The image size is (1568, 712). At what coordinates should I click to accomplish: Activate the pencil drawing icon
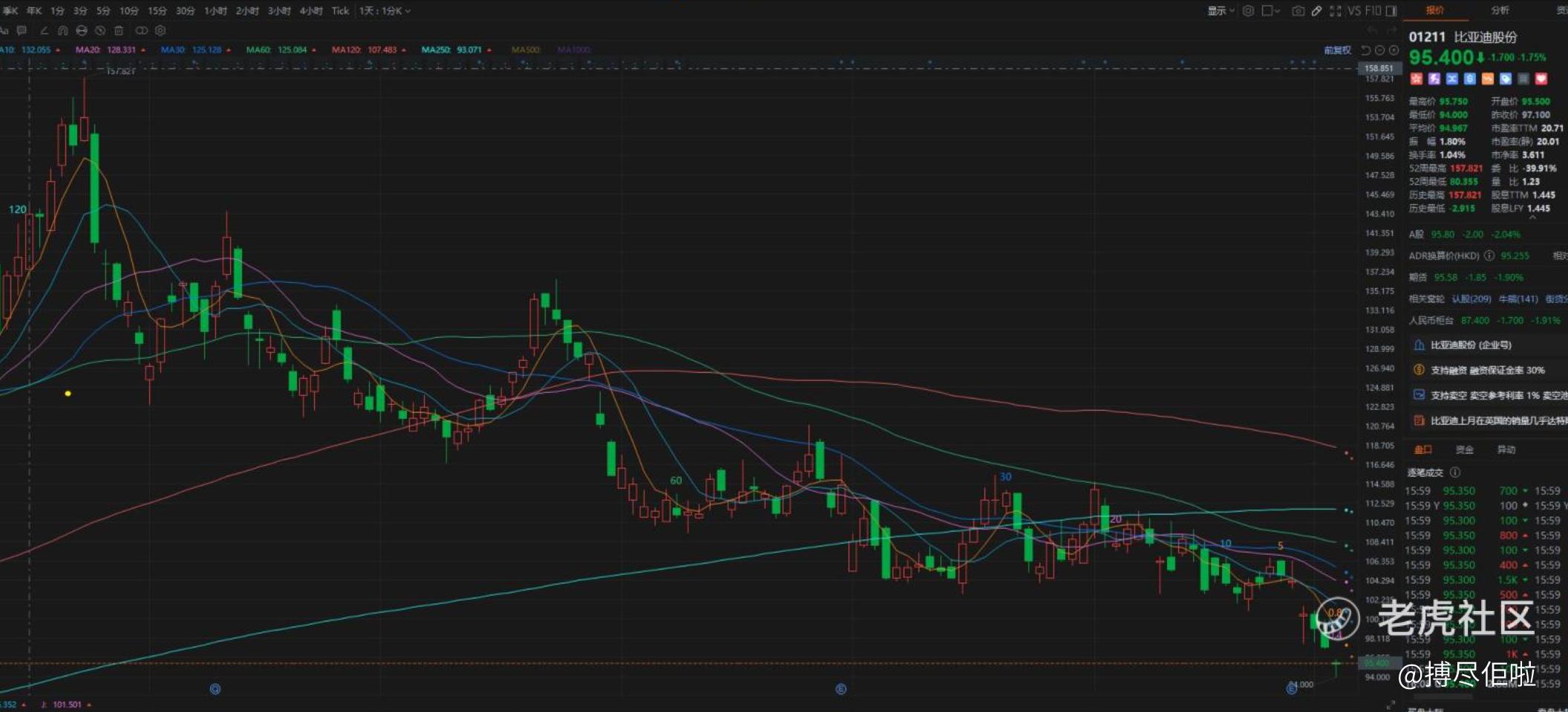[x=1316, y=10]
